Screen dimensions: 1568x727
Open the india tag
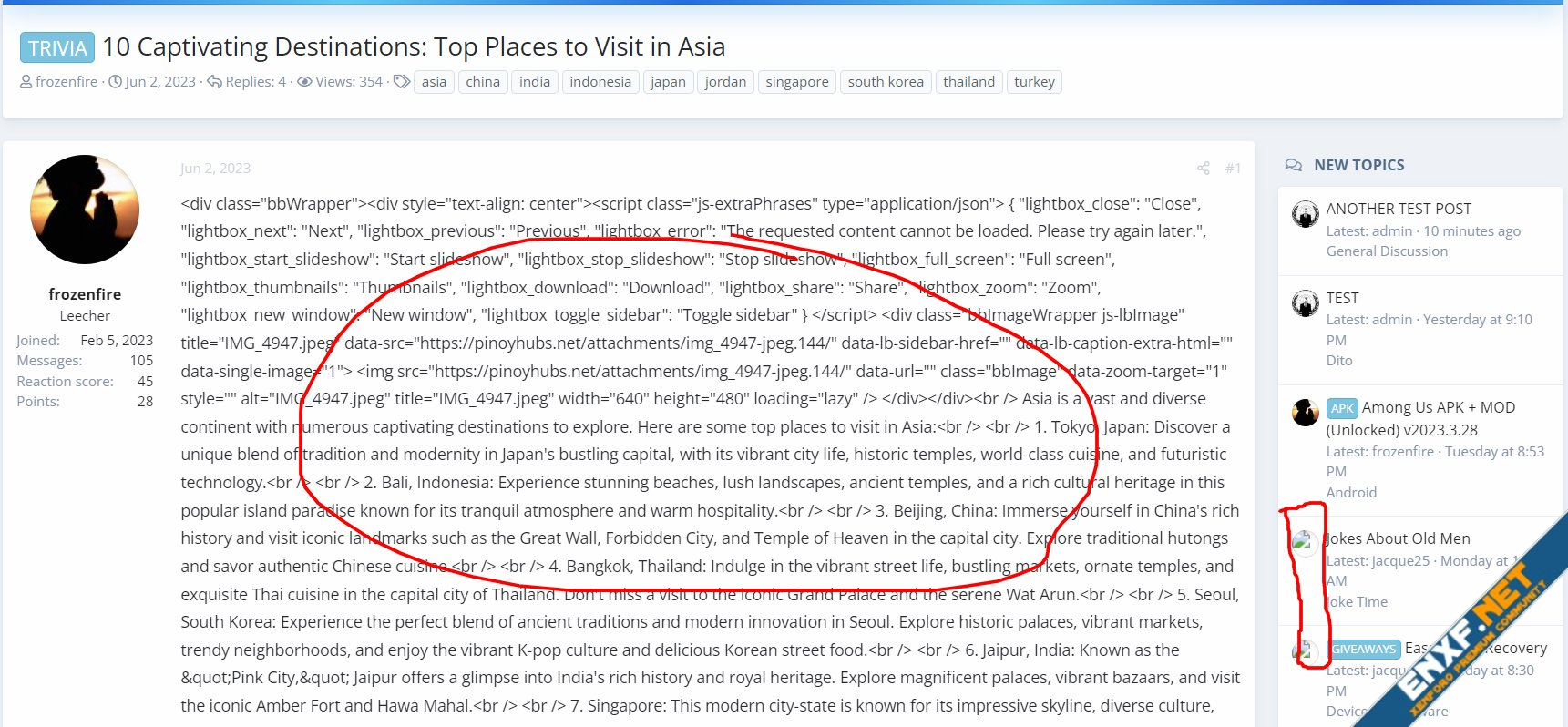[535, 82]
